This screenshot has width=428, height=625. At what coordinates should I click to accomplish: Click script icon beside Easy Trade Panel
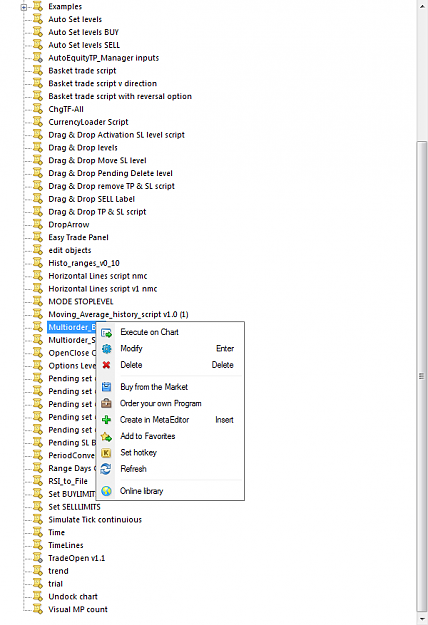click(38, 237)
